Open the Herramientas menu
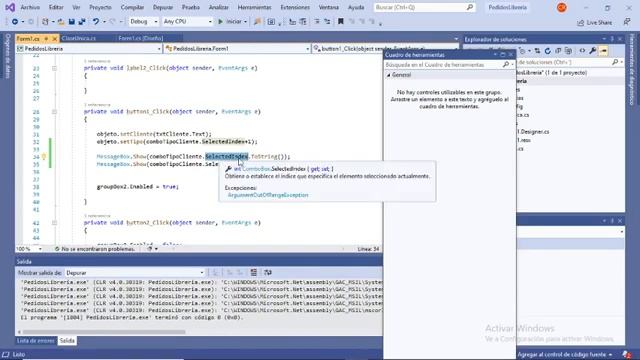The height and width of the screenshot is (360, 640). click(x=254, y=7)
